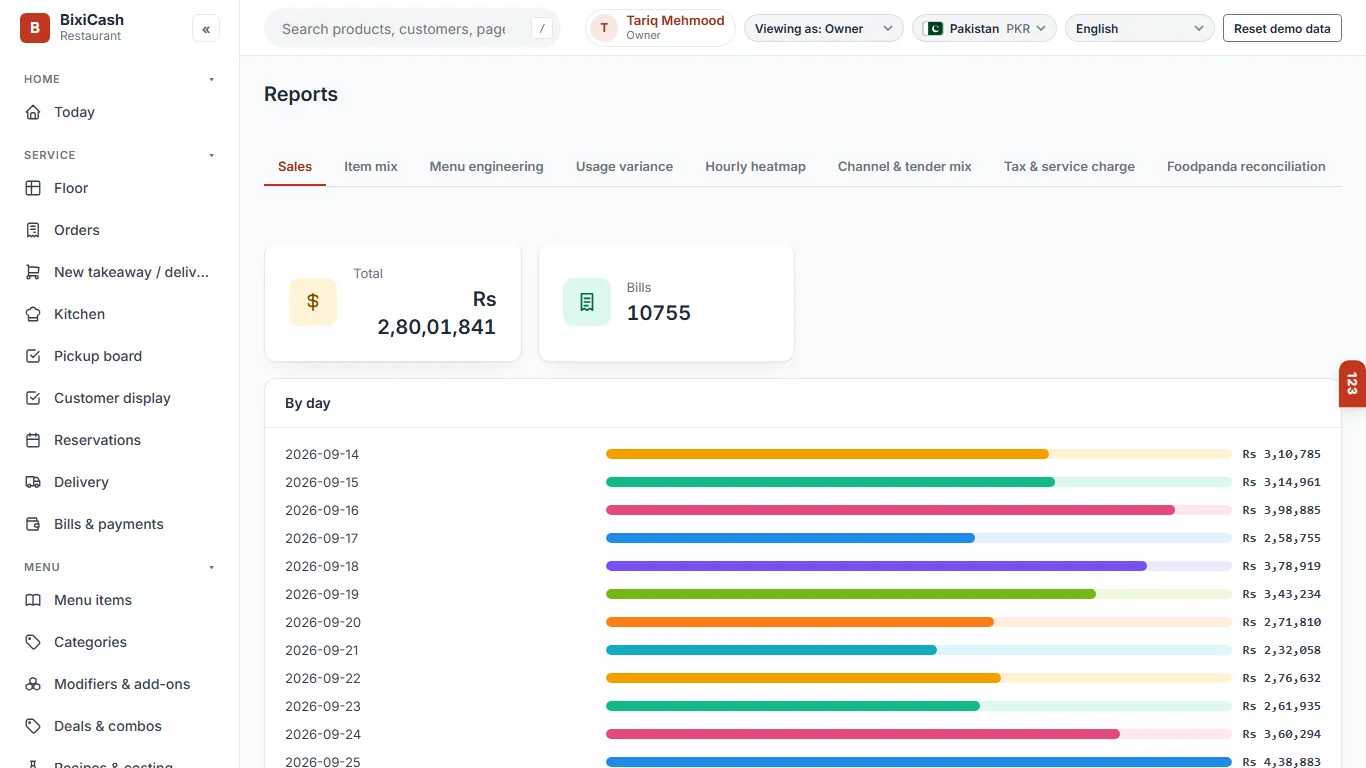Click the BixiCash logo icon

[x=34, y=28]
